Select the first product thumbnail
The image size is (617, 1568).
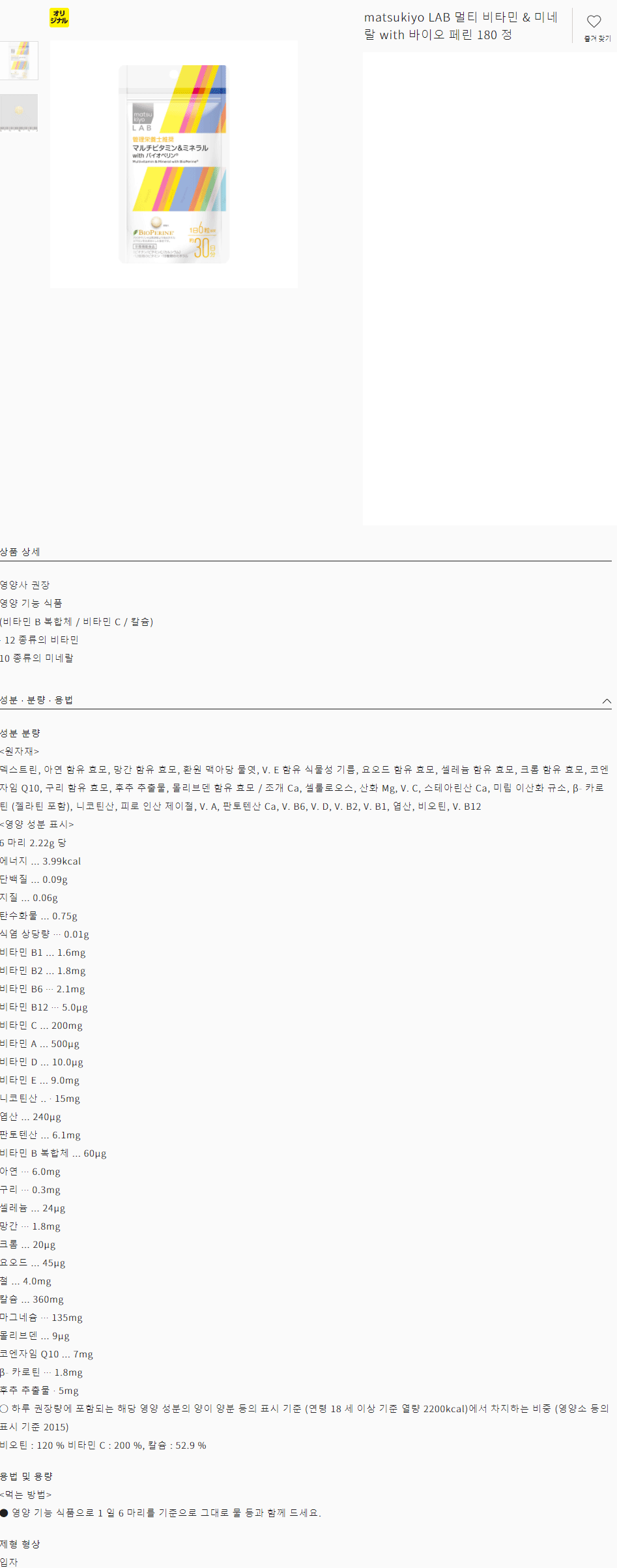(x=19, y=61)
